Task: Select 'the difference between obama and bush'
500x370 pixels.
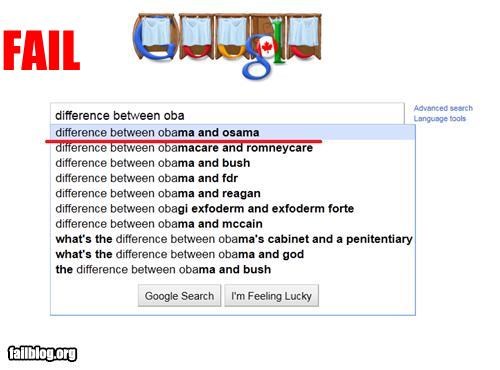Action: tap(233, 269)
